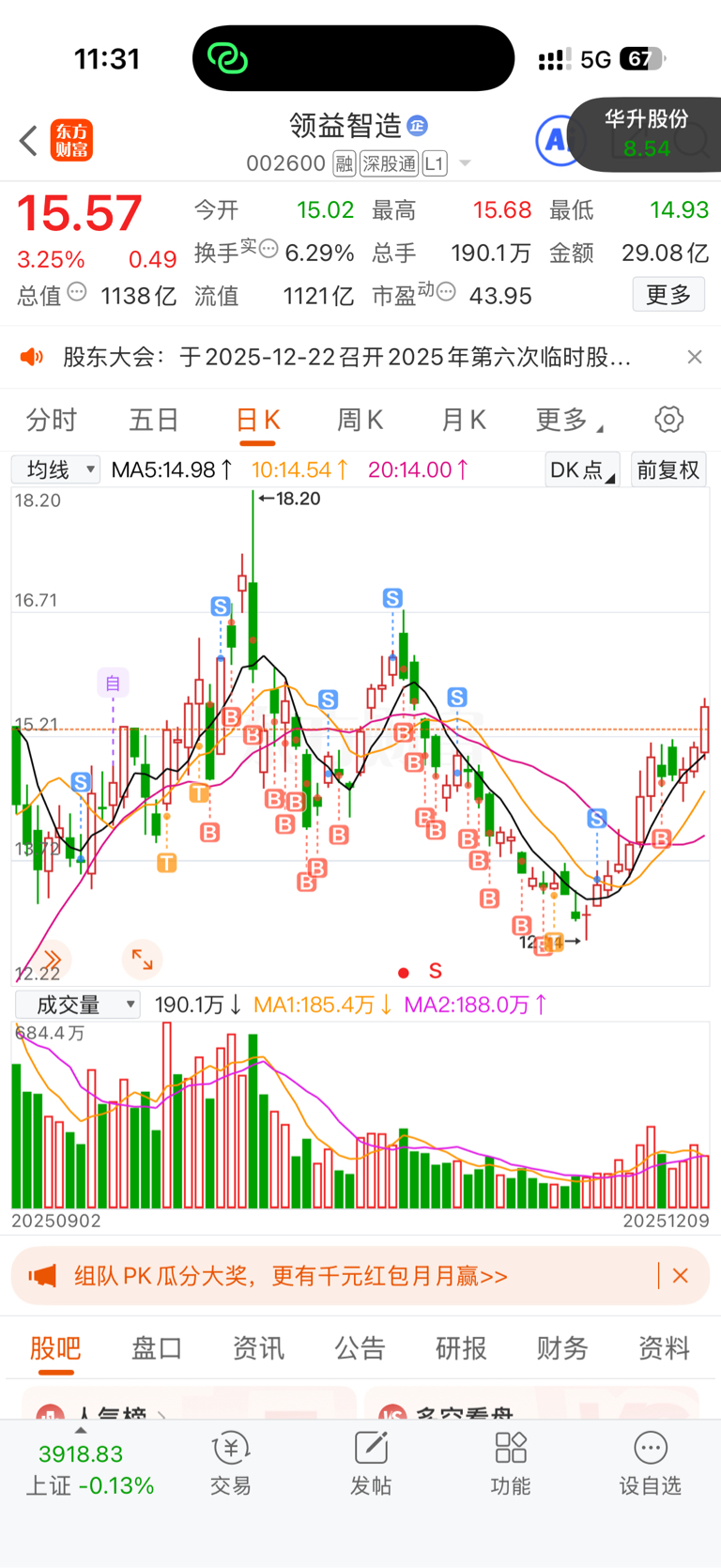Tap the MA2:188.0万 volume value

point(476,1005)
